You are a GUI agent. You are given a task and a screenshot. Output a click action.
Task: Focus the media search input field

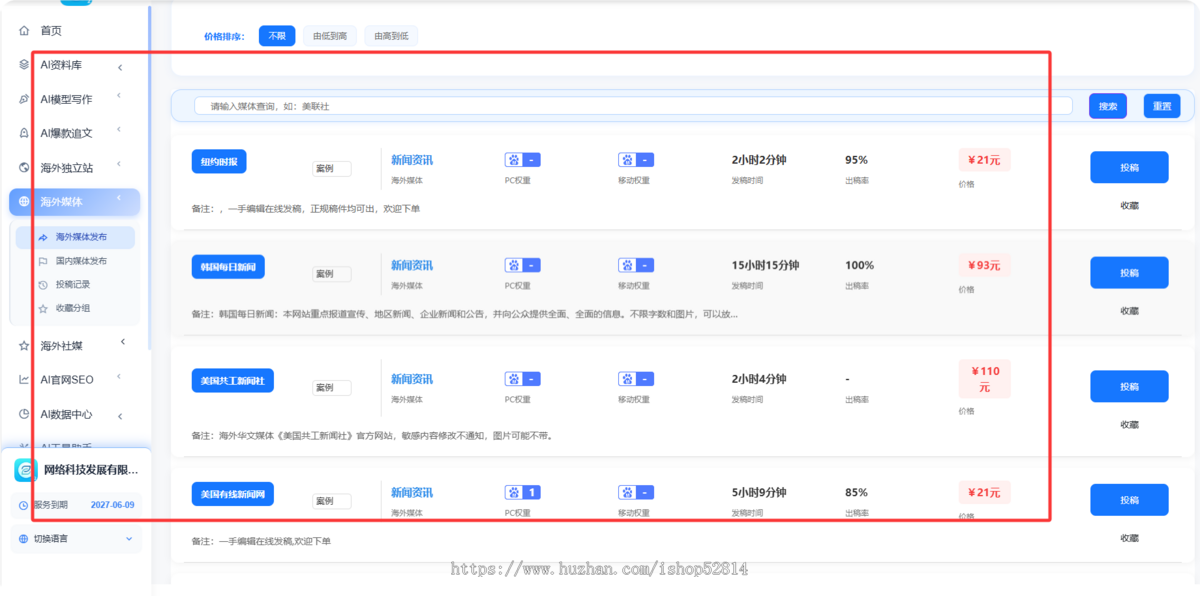point(633,106)
